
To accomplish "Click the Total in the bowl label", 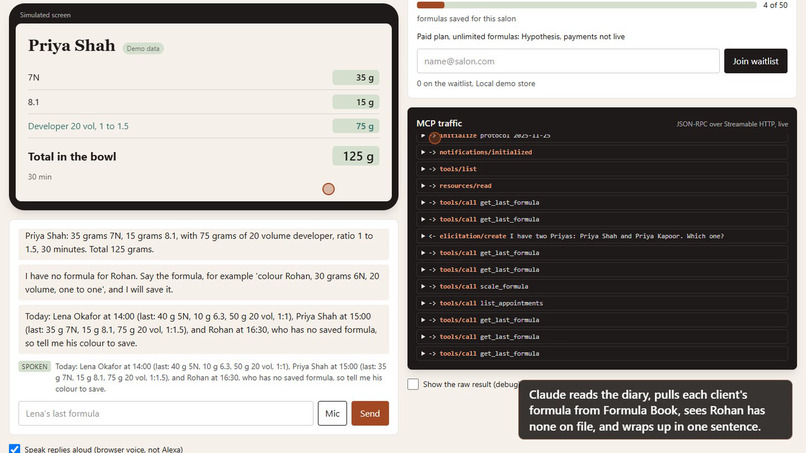I will (72, 157).
